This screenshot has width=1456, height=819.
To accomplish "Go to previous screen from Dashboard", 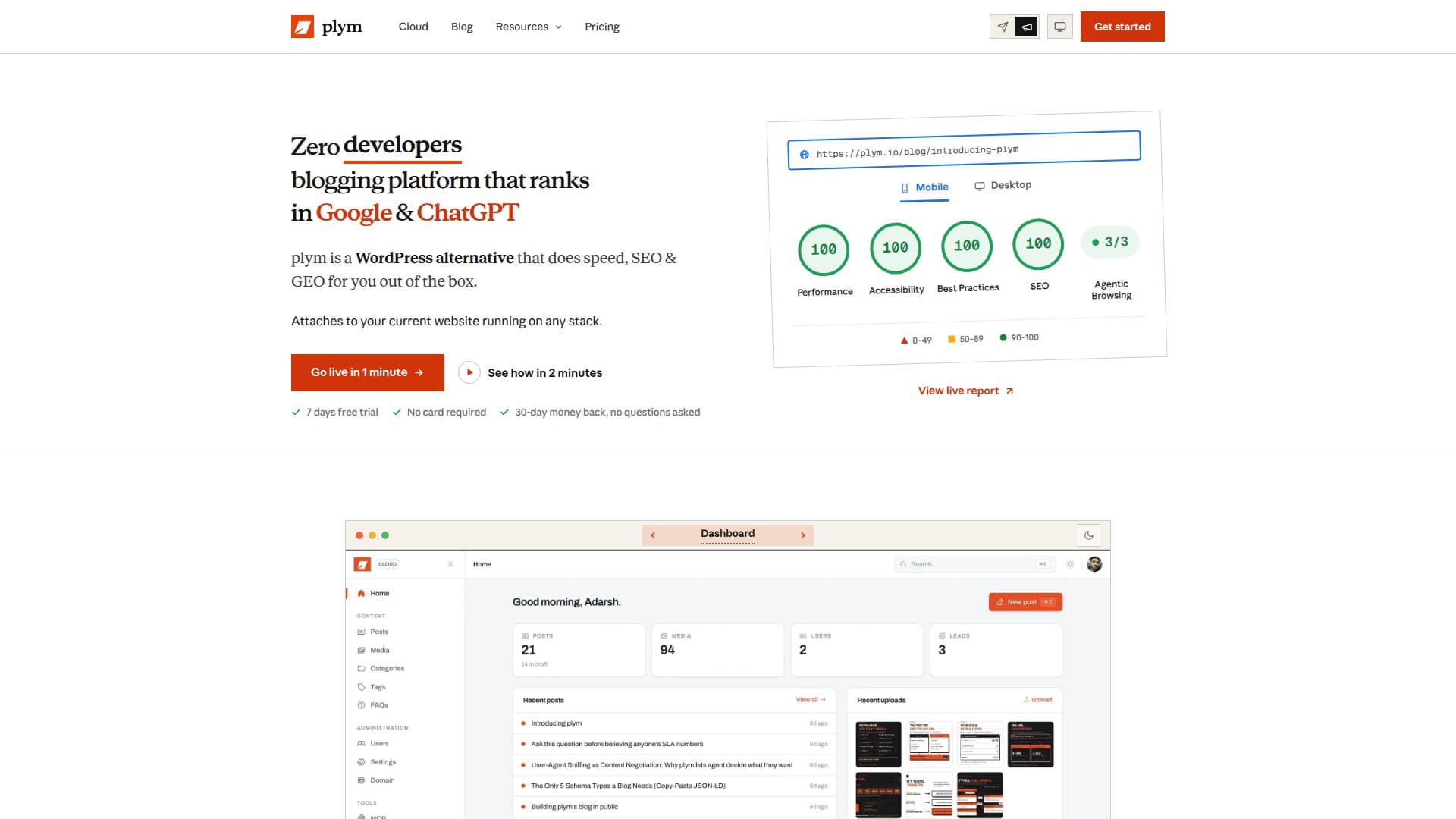I will 653,535.
